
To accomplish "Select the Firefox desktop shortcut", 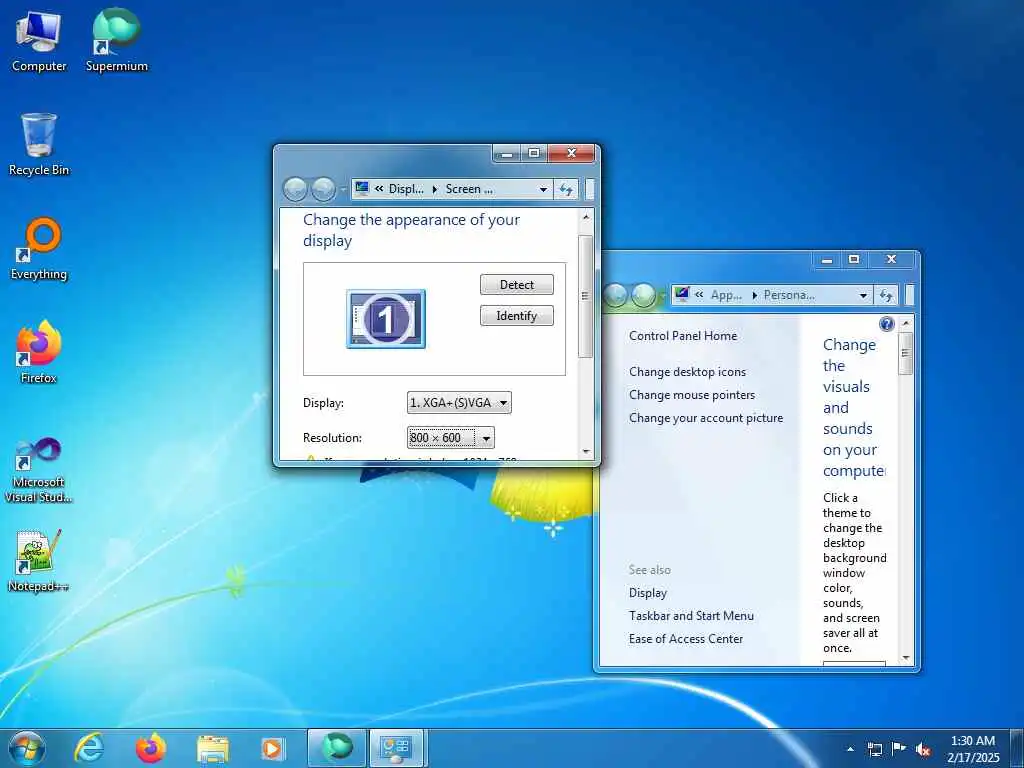I will [39, 353].
